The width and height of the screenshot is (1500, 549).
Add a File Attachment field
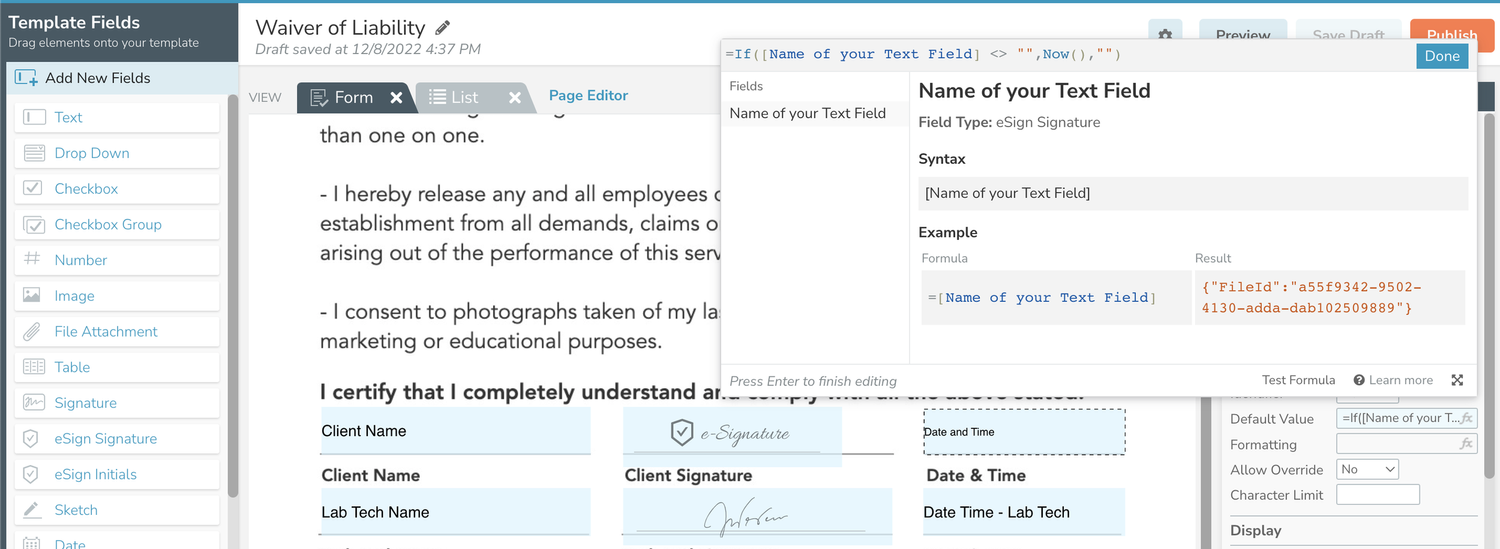point(117,331)
